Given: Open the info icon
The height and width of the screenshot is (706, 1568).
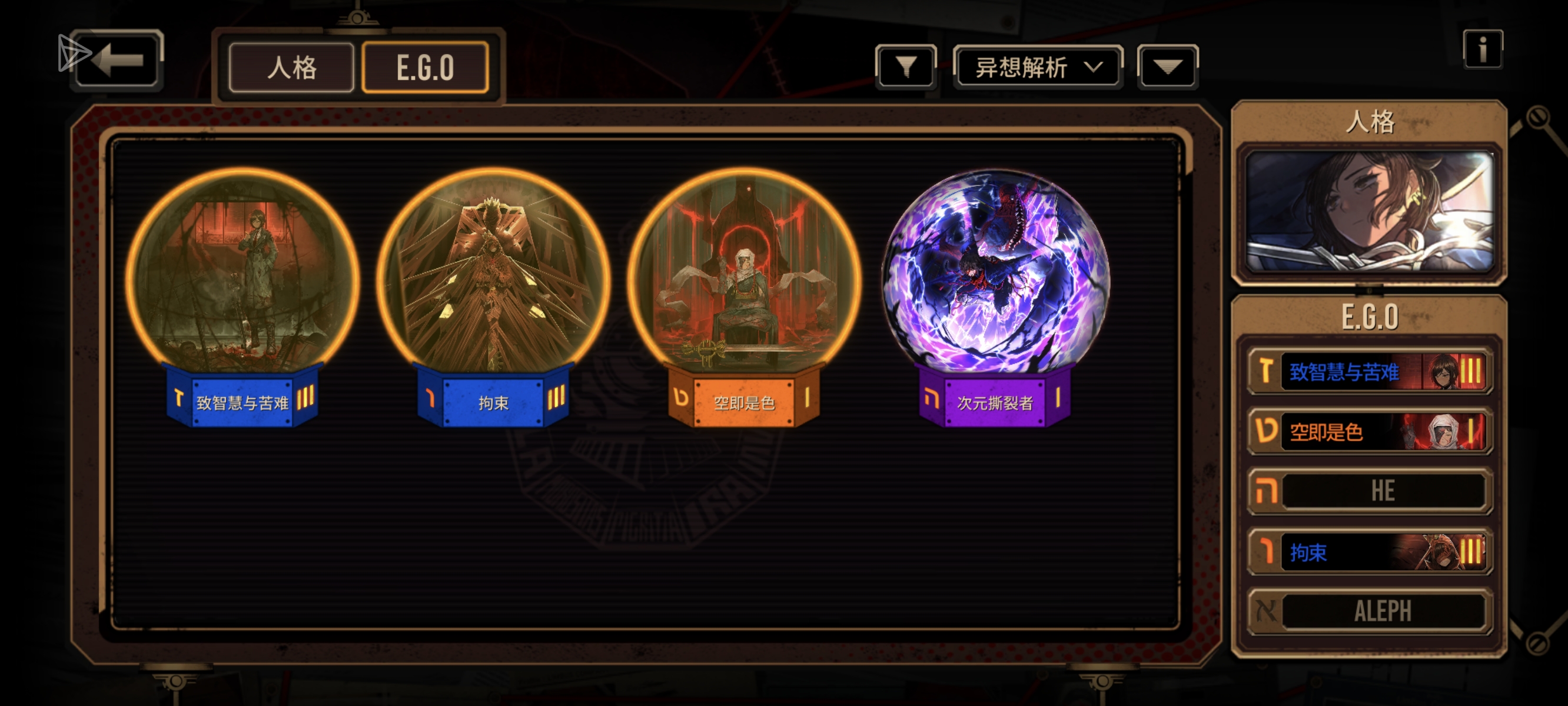Looking at the screenshot, I should [1483, 49].
